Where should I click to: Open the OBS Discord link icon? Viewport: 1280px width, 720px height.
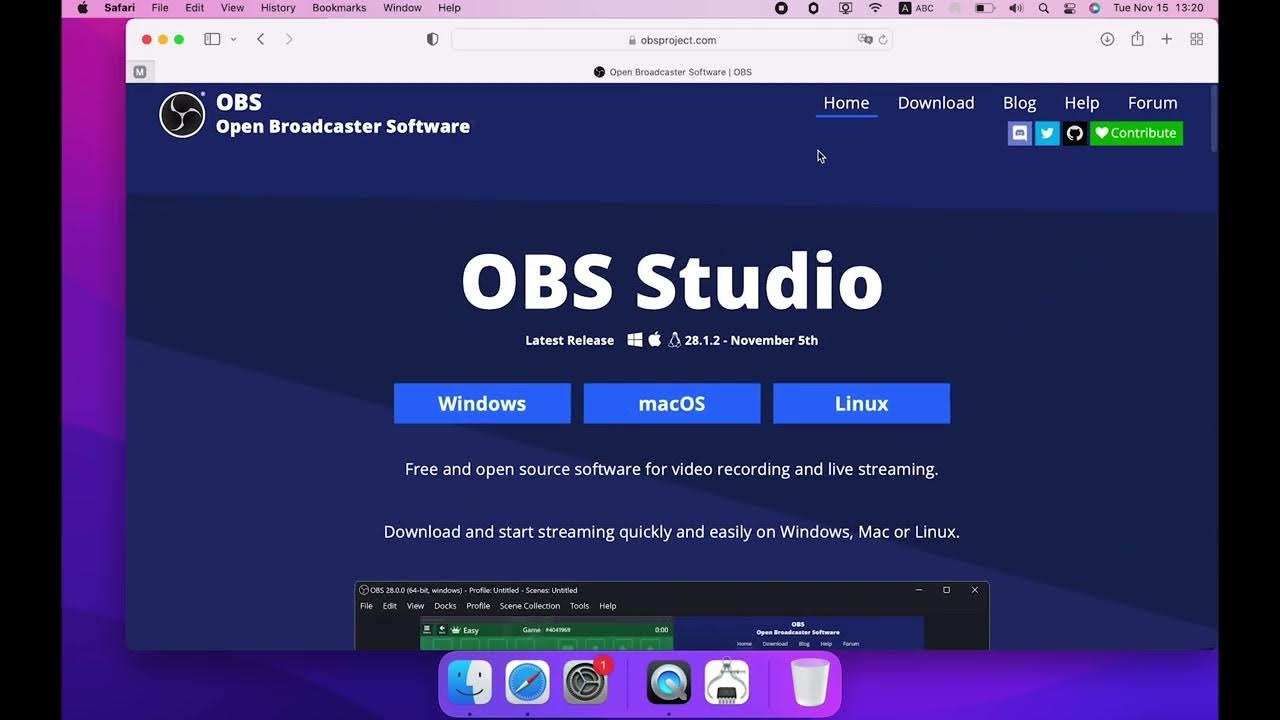(1019, 133)
